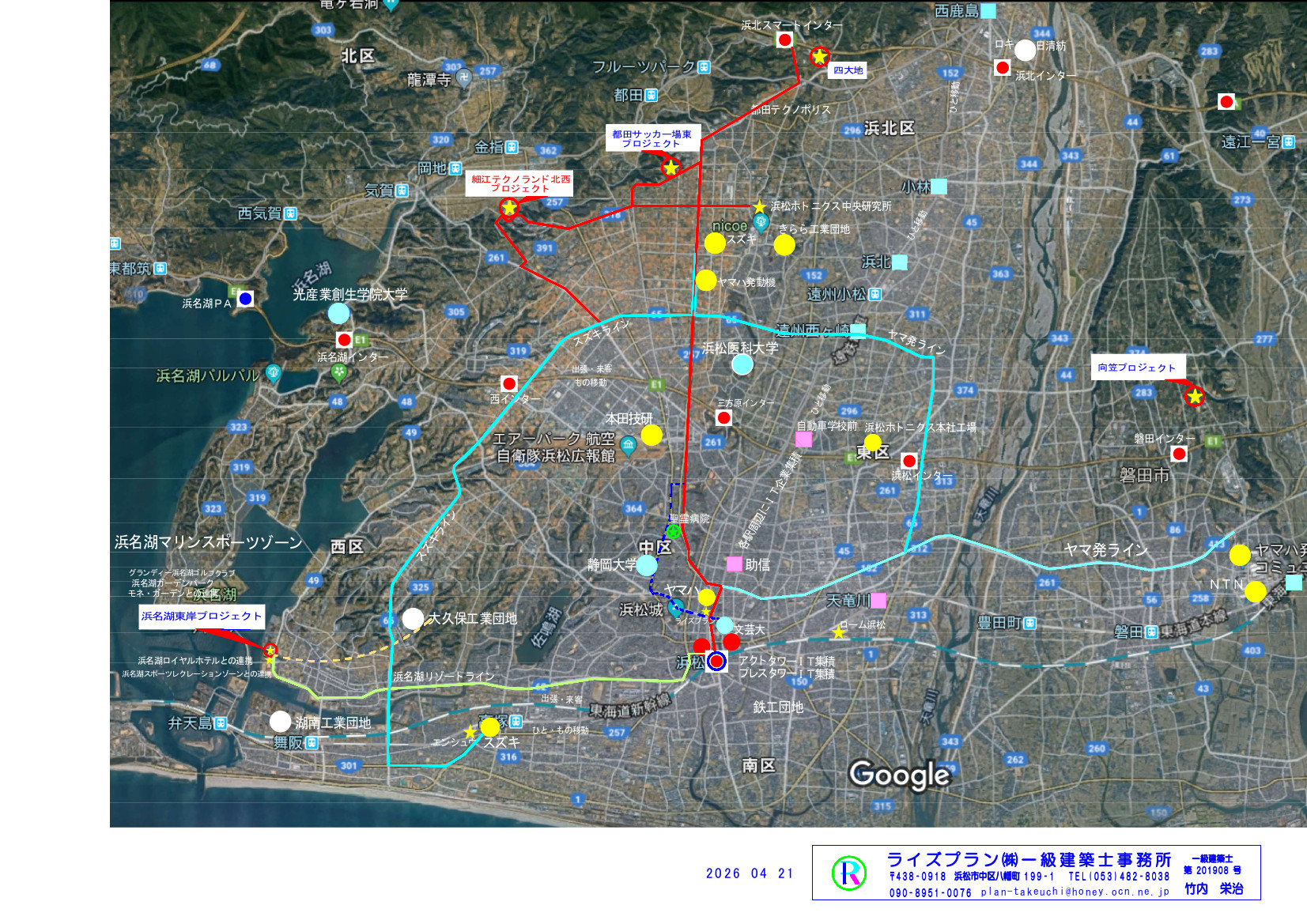Click the 第 201908 号 license number
The width and height of the screenshot is (1307, 924).
(x=1212, y=870)
